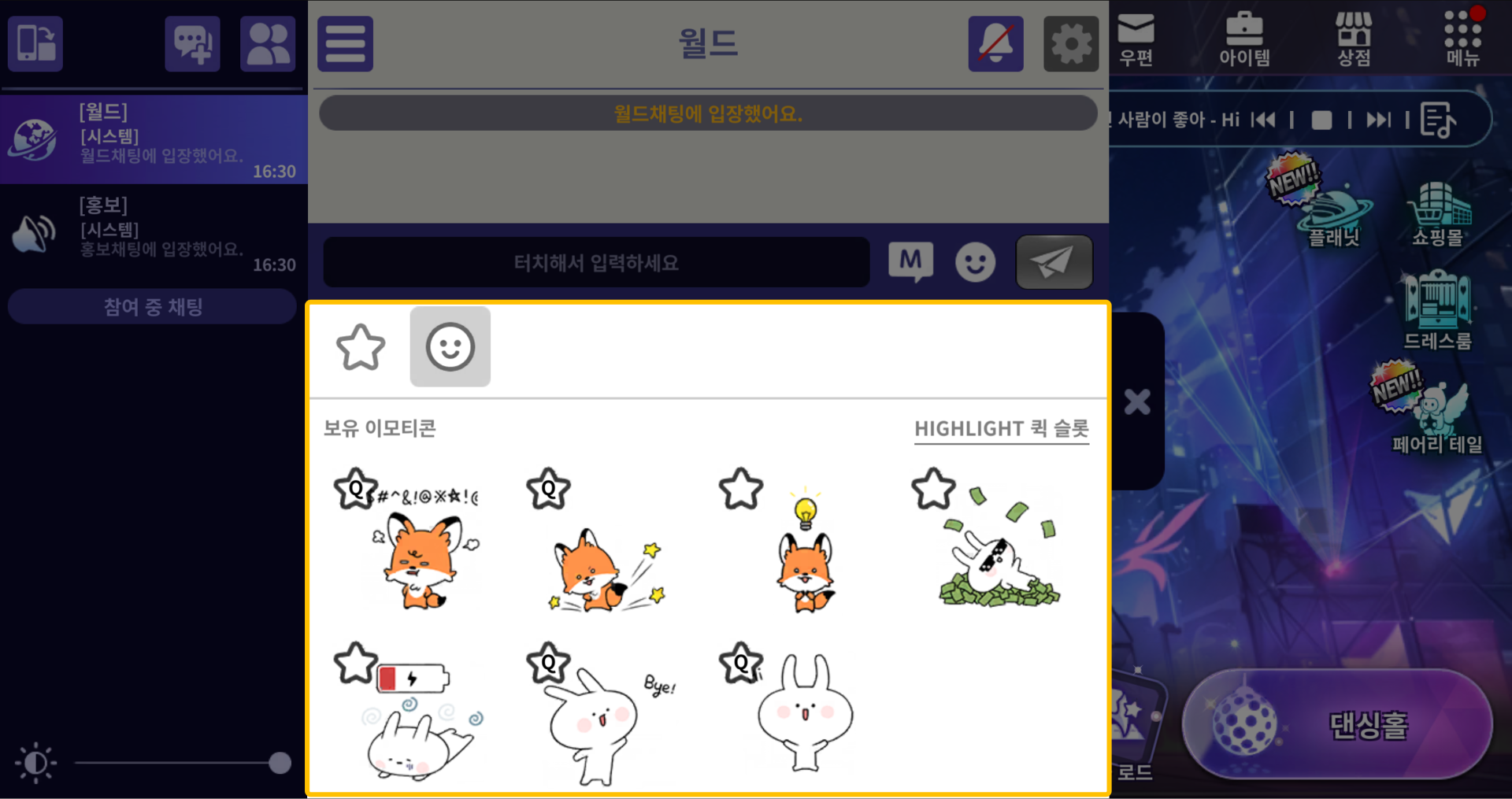
Task: Switch to the favorites star tab
Action: (361, 347)
